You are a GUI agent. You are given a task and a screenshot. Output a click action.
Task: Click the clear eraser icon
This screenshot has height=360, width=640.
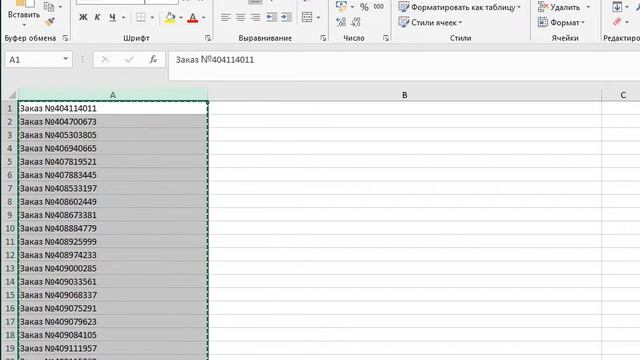tap(617, 22)
